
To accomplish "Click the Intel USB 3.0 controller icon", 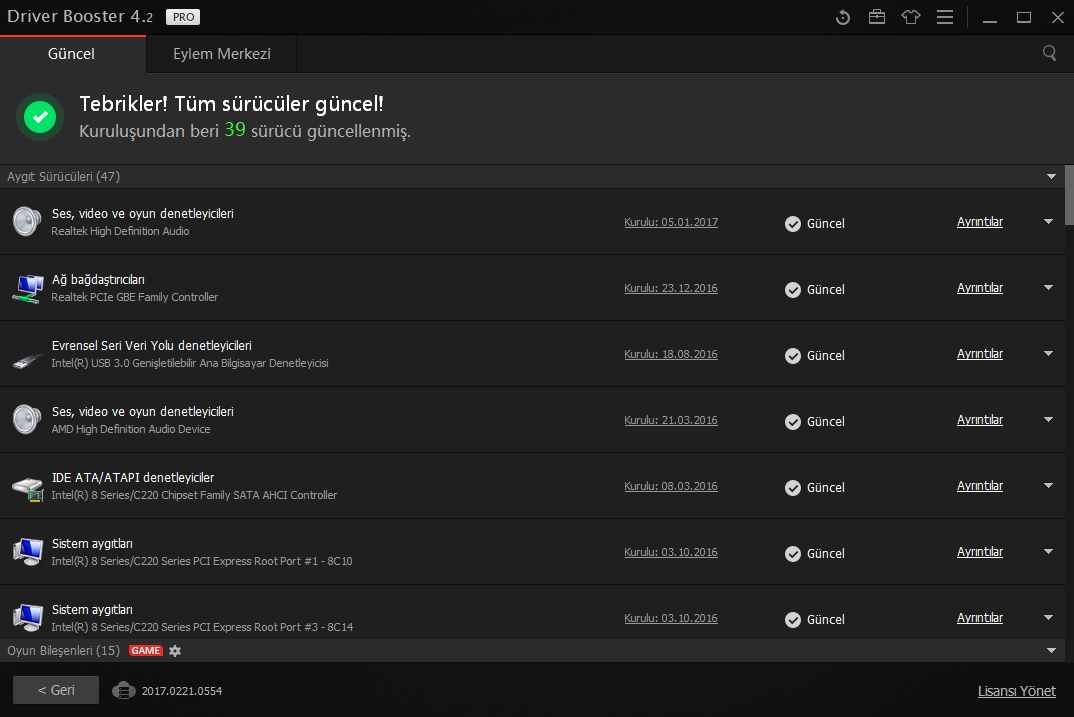I will 27,360.
